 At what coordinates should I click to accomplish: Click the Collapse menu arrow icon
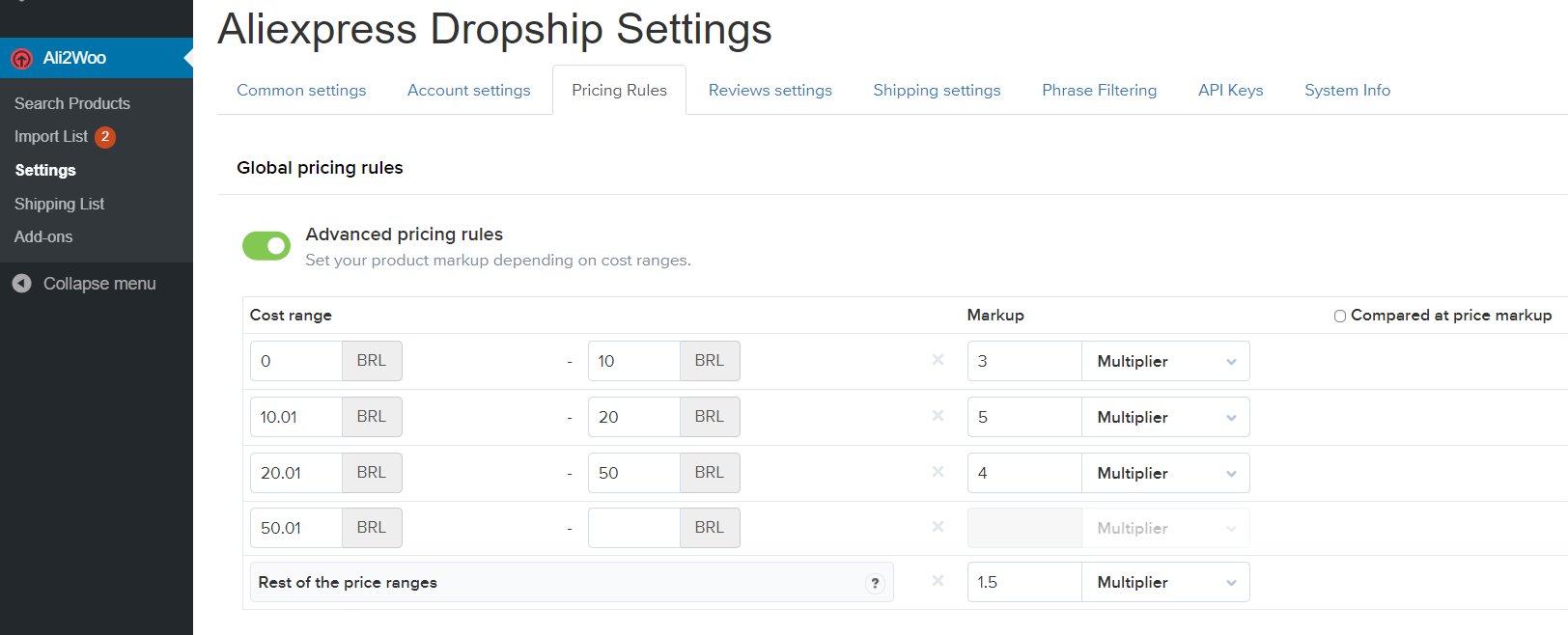pyautogui.click(x=21, y=284)
